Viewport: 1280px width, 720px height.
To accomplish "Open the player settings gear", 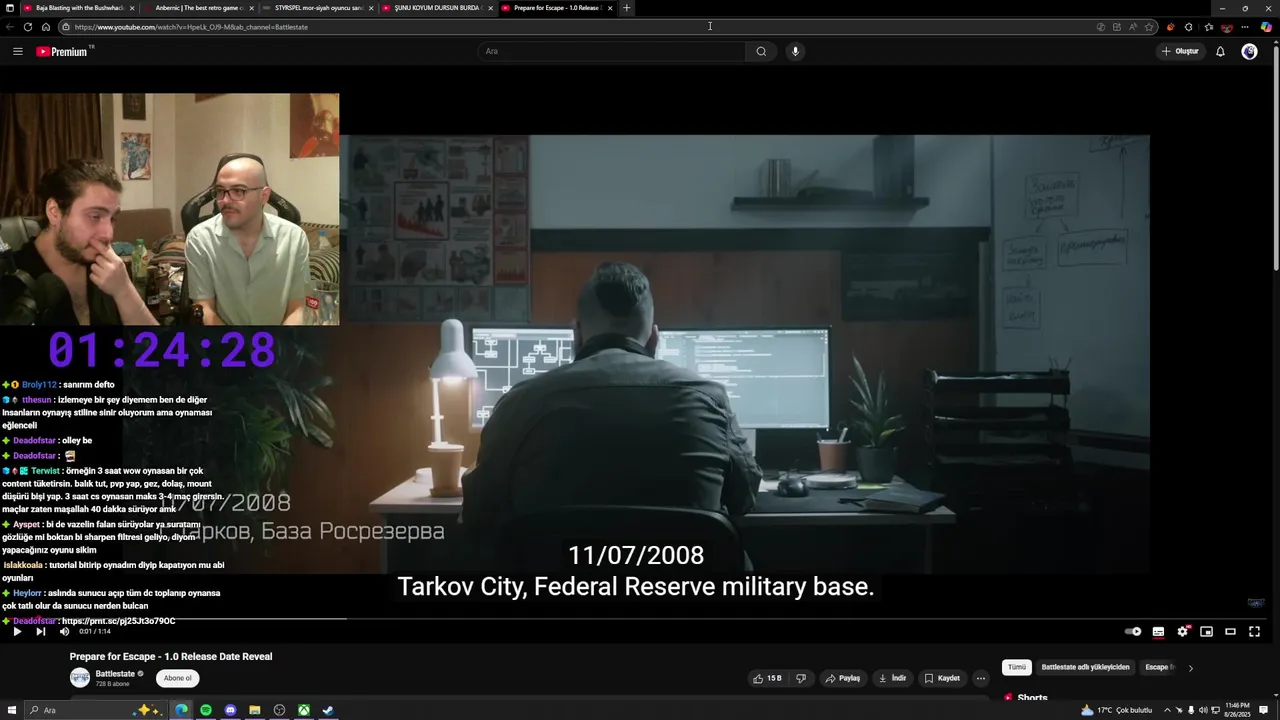I will (x=1182, y=631).
